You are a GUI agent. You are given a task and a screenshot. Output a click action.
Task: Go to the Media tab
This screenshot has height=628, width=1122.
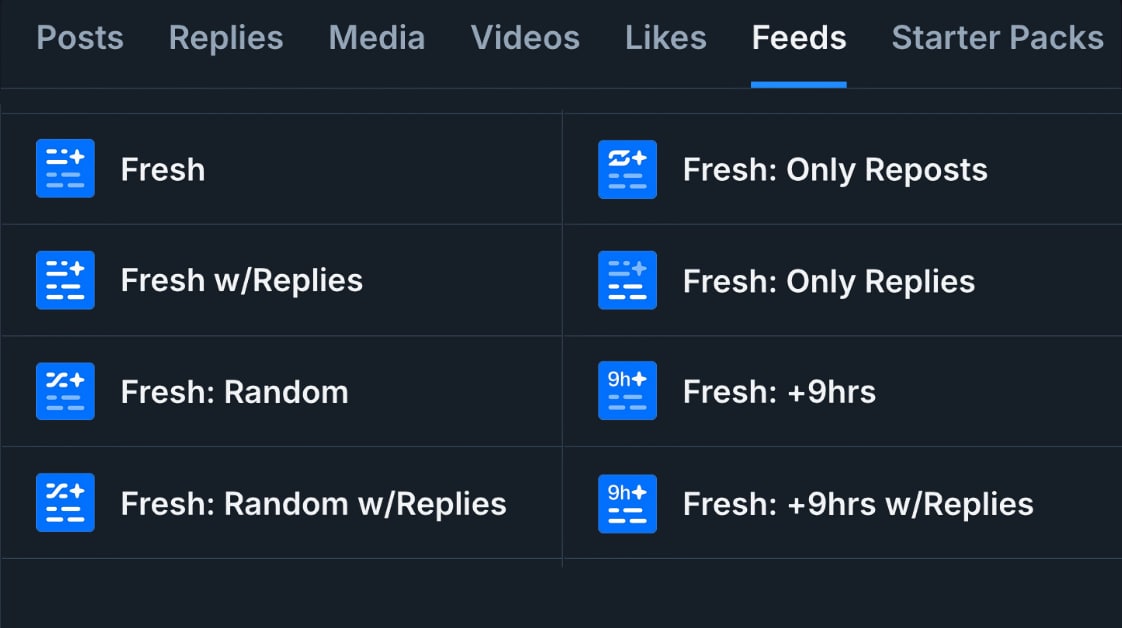(x=377, y=38)
